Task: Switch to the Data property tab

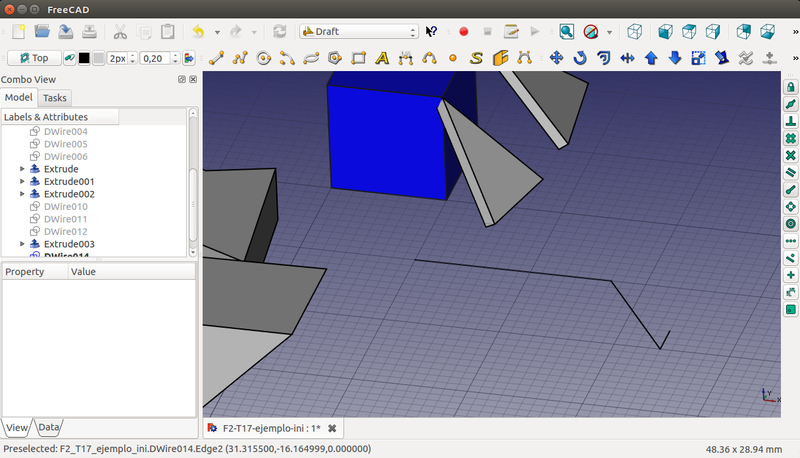Action: (49, 428)
